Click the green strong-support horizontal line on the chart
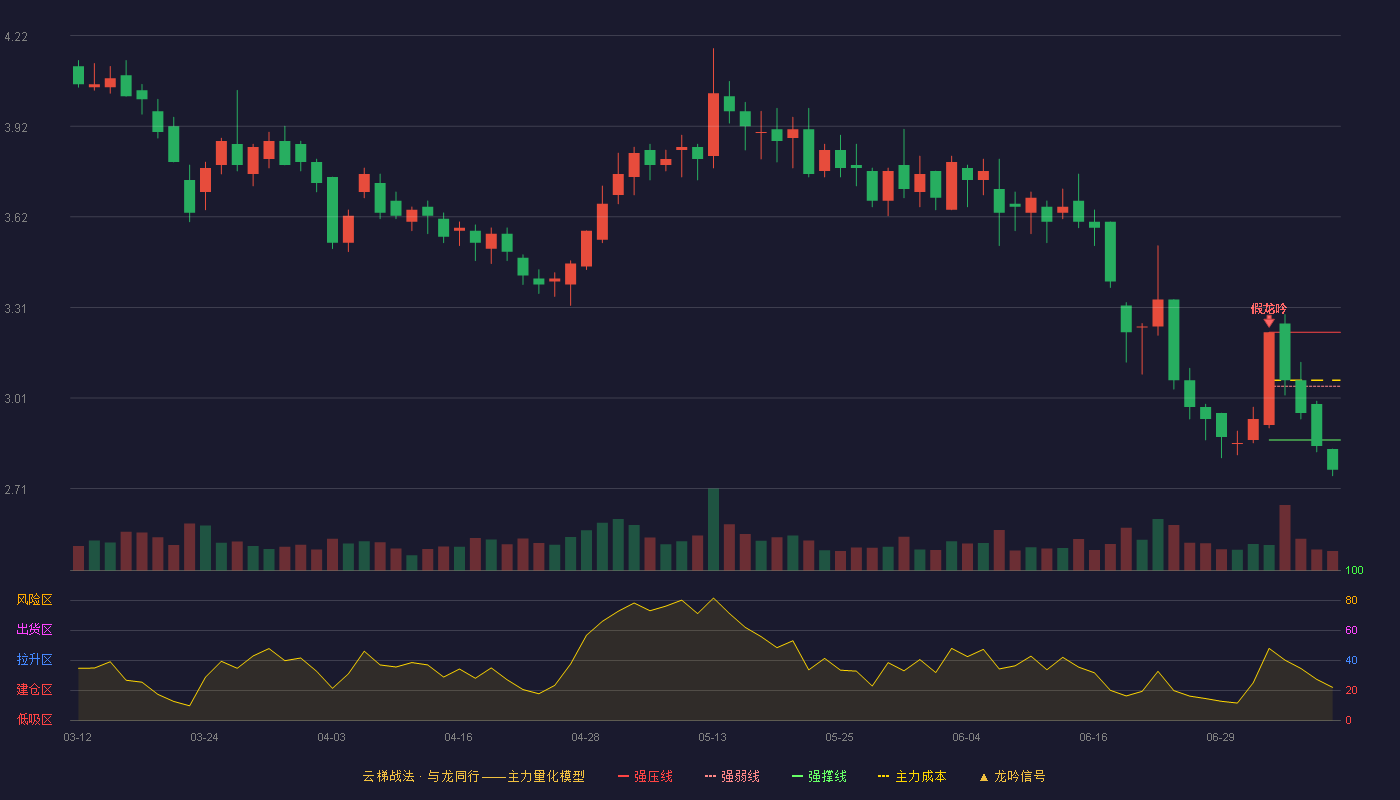 [x=1305, y=440]
